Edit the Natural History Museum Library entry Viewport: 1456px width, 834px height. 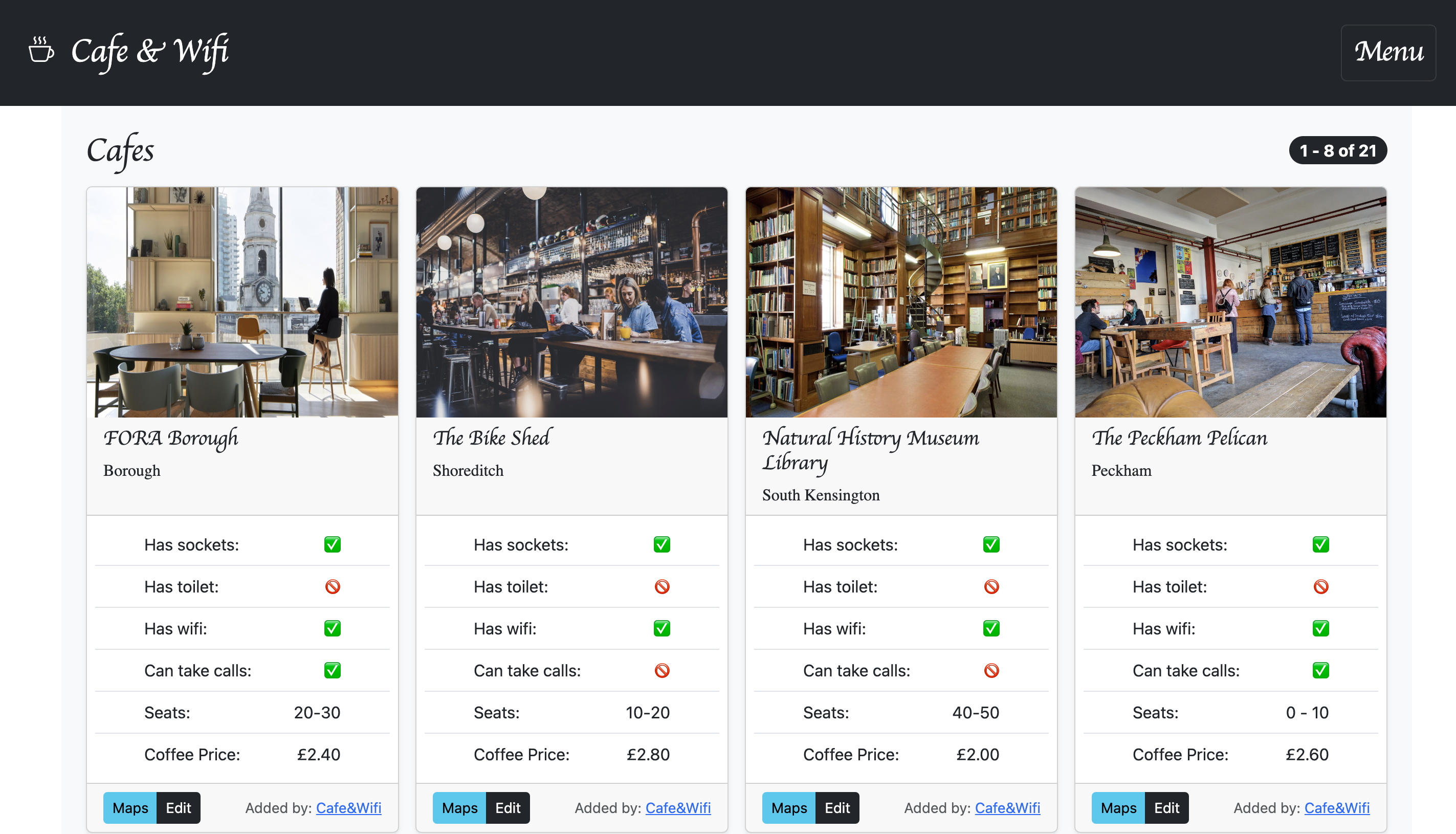click(837, 808)
